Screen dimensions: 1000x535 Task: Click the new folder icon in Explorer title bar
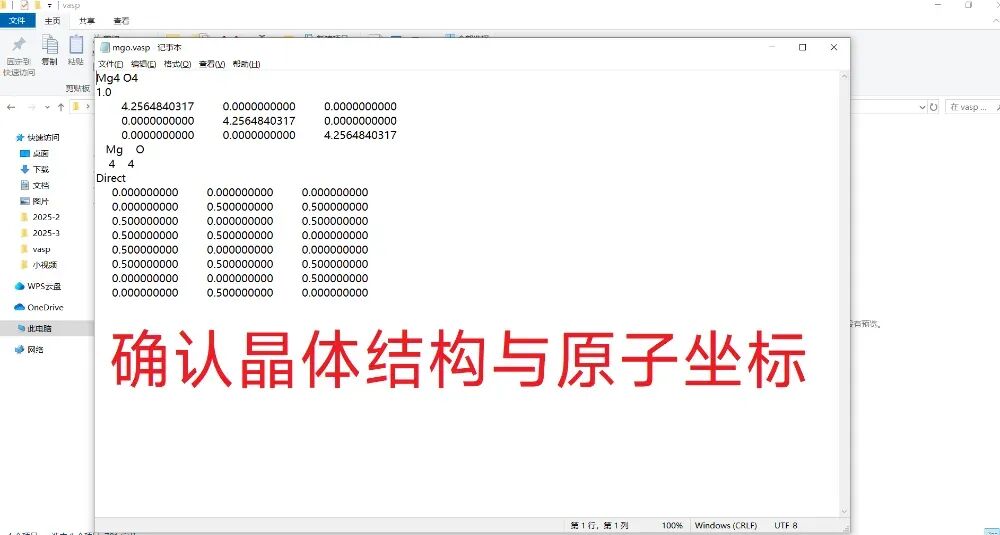click(38, 5)
